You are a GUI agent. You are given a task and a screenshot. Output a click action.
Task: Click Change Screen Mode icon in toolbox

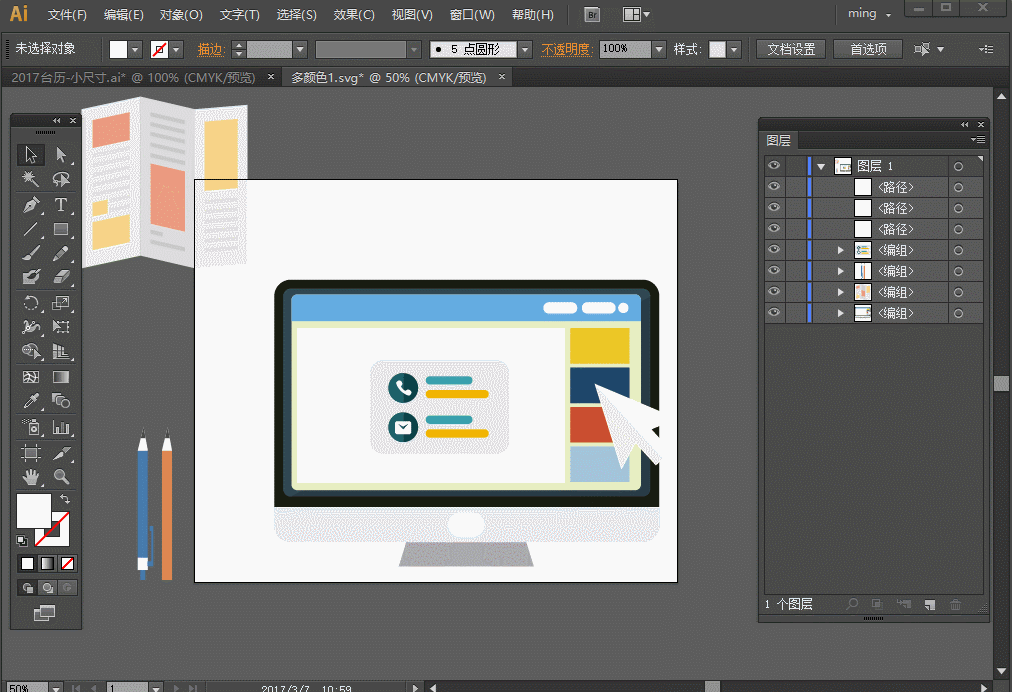pos(45,613)
